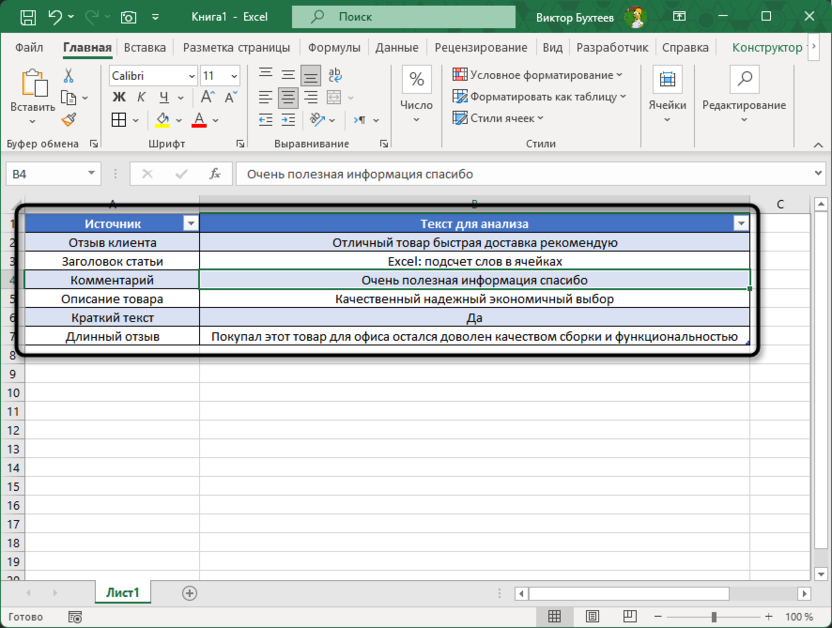Click the Стили ячеек button
This screenshot has width=832, height=628.
[x=502, y=118]
